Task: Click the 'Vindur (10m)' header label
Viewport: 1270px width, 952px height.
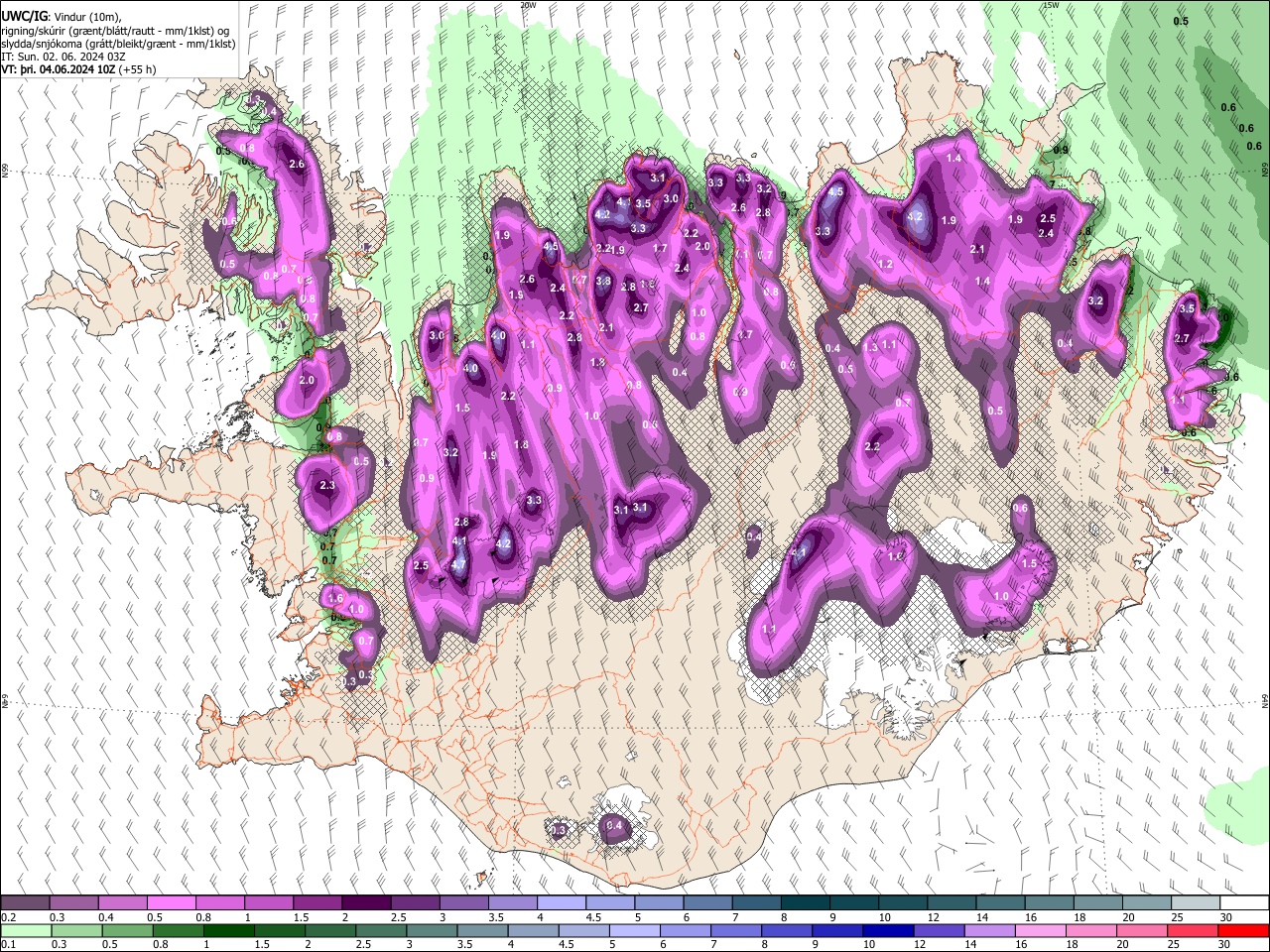Action: [x=88, y=17]
